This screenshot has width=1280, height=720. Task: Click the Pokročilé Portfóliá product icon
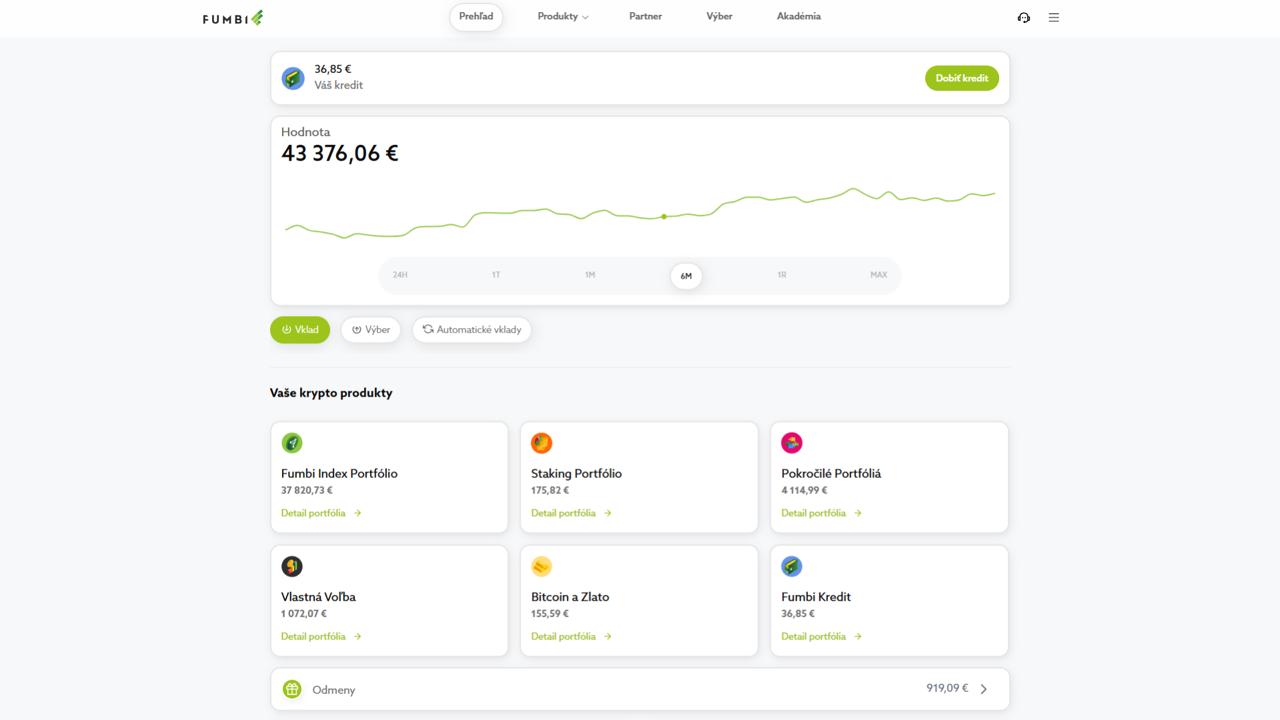(791, 443)
